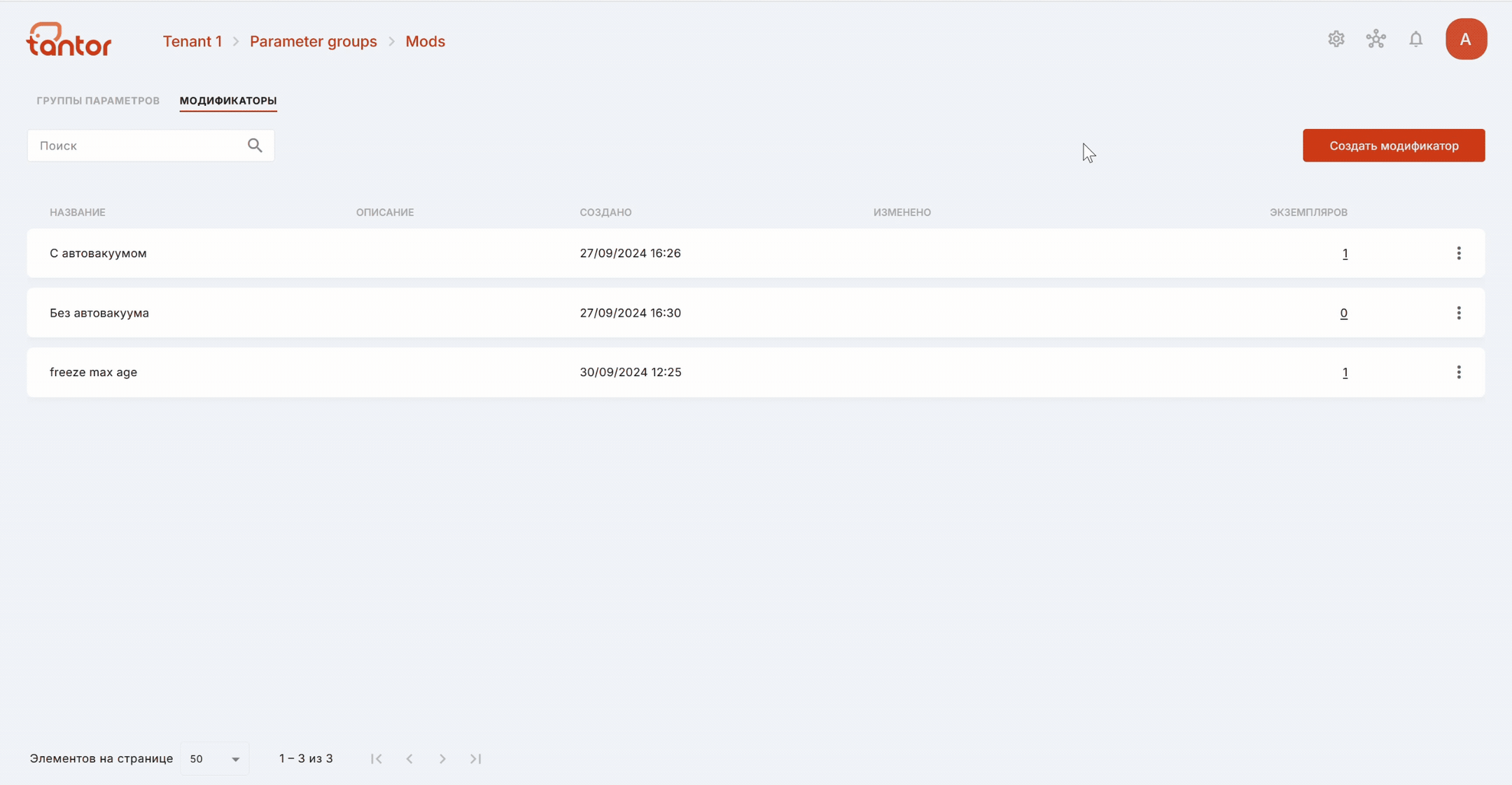The height and width of the screenshot is (785, 1512).
Task: Click the date "27/09/2024 16:26"
Action: coord(630,253)
